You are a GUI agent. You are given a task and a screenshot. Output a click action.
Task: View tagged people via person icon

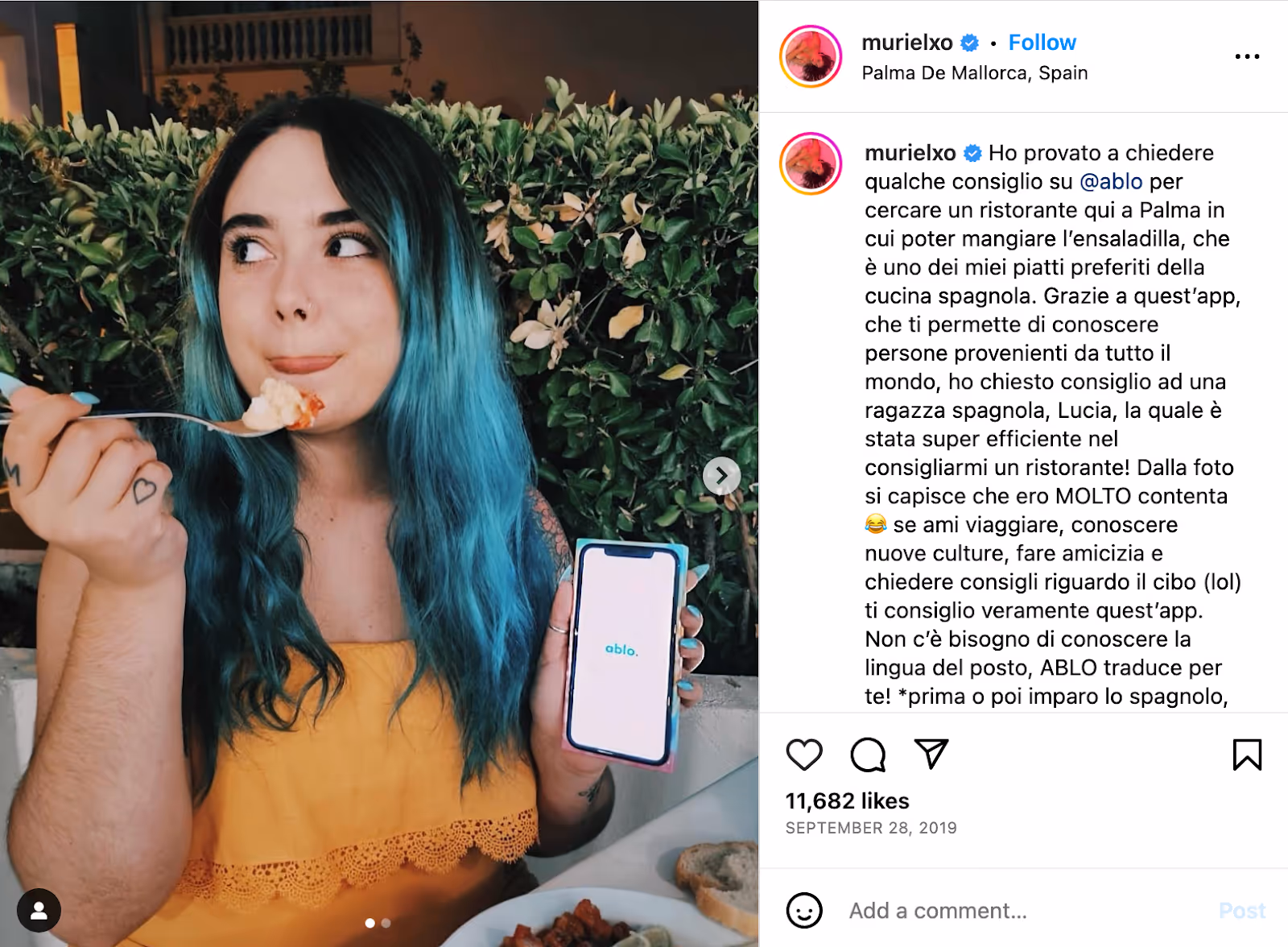click(x=39, y=911)
